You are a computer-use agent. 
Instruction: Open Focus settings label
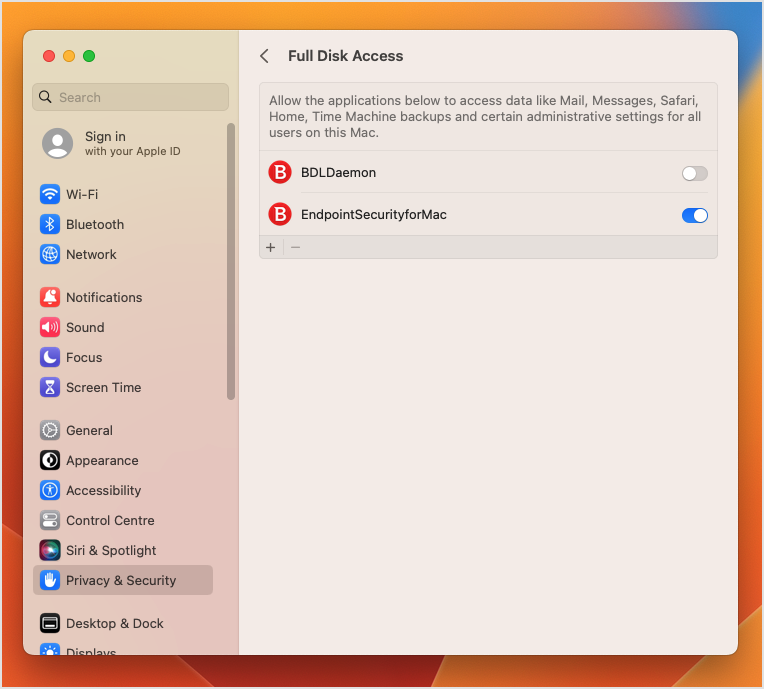(x=84, y=357)
